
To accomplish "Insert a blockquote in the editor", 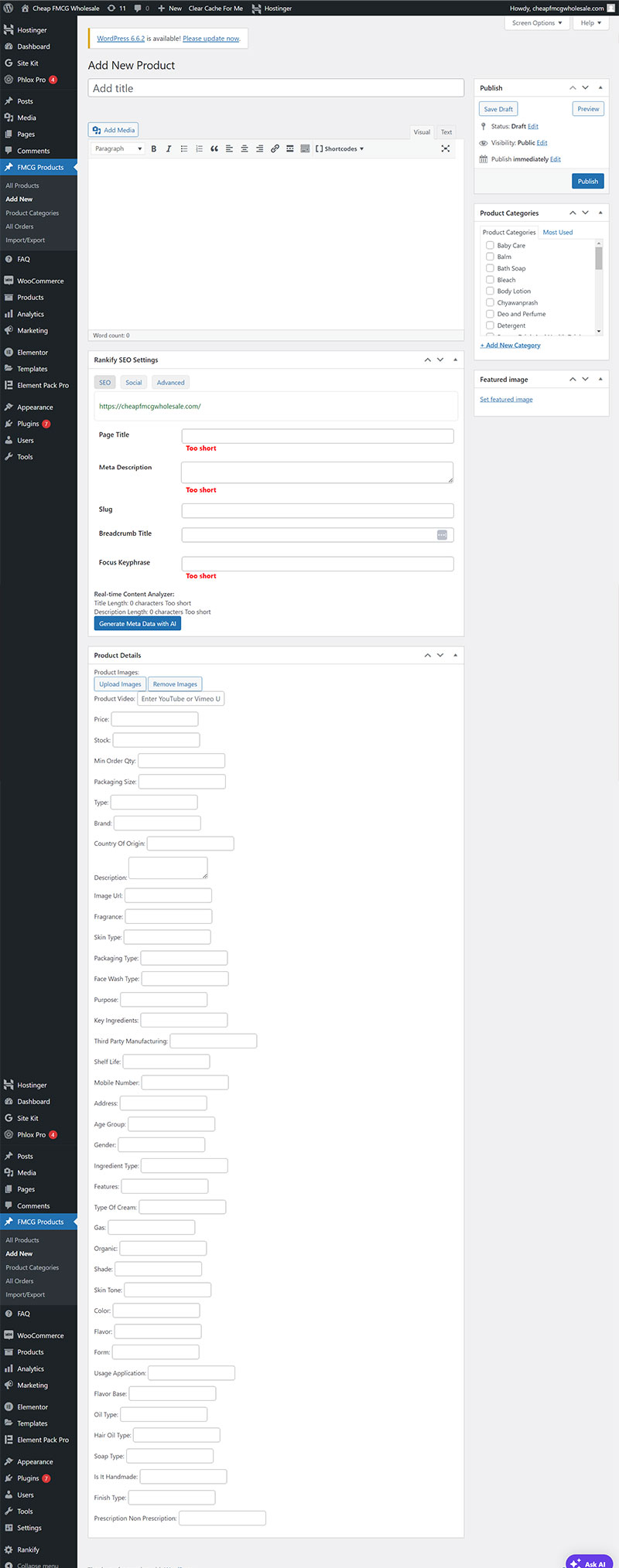I will [x=214, y=148].
